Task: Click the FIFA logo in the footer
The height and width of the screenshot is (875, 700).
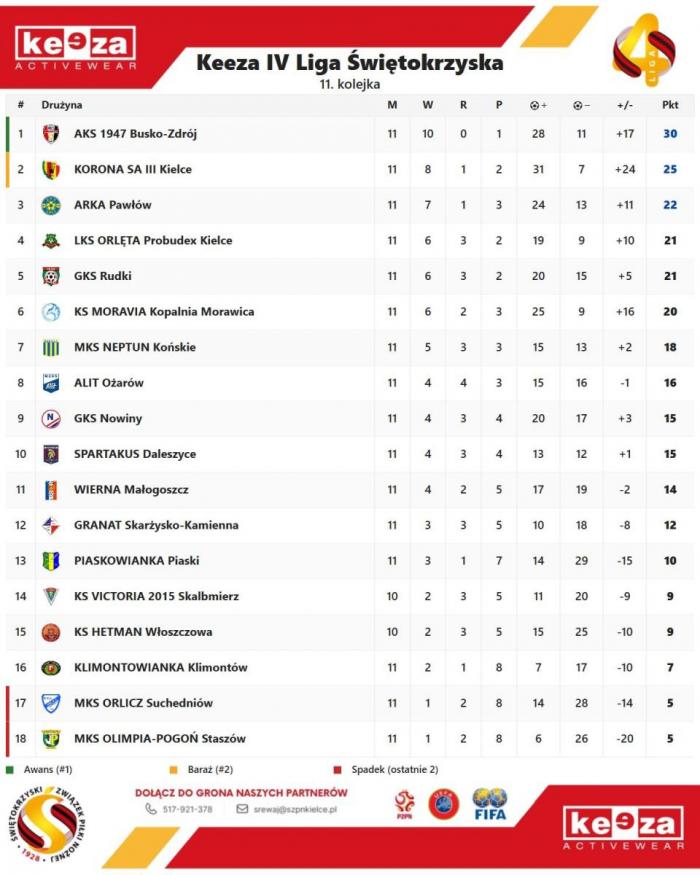Action: tap(490, 804)
